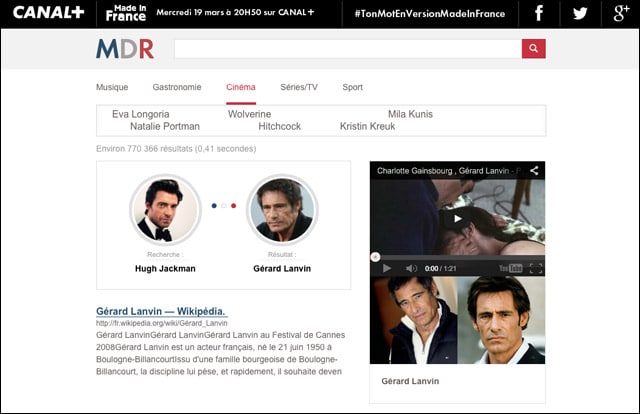The height and width of the screenshot is (414, 640).
Task: Select the Cinéma category tab
Action: click(x=241, y=87)
